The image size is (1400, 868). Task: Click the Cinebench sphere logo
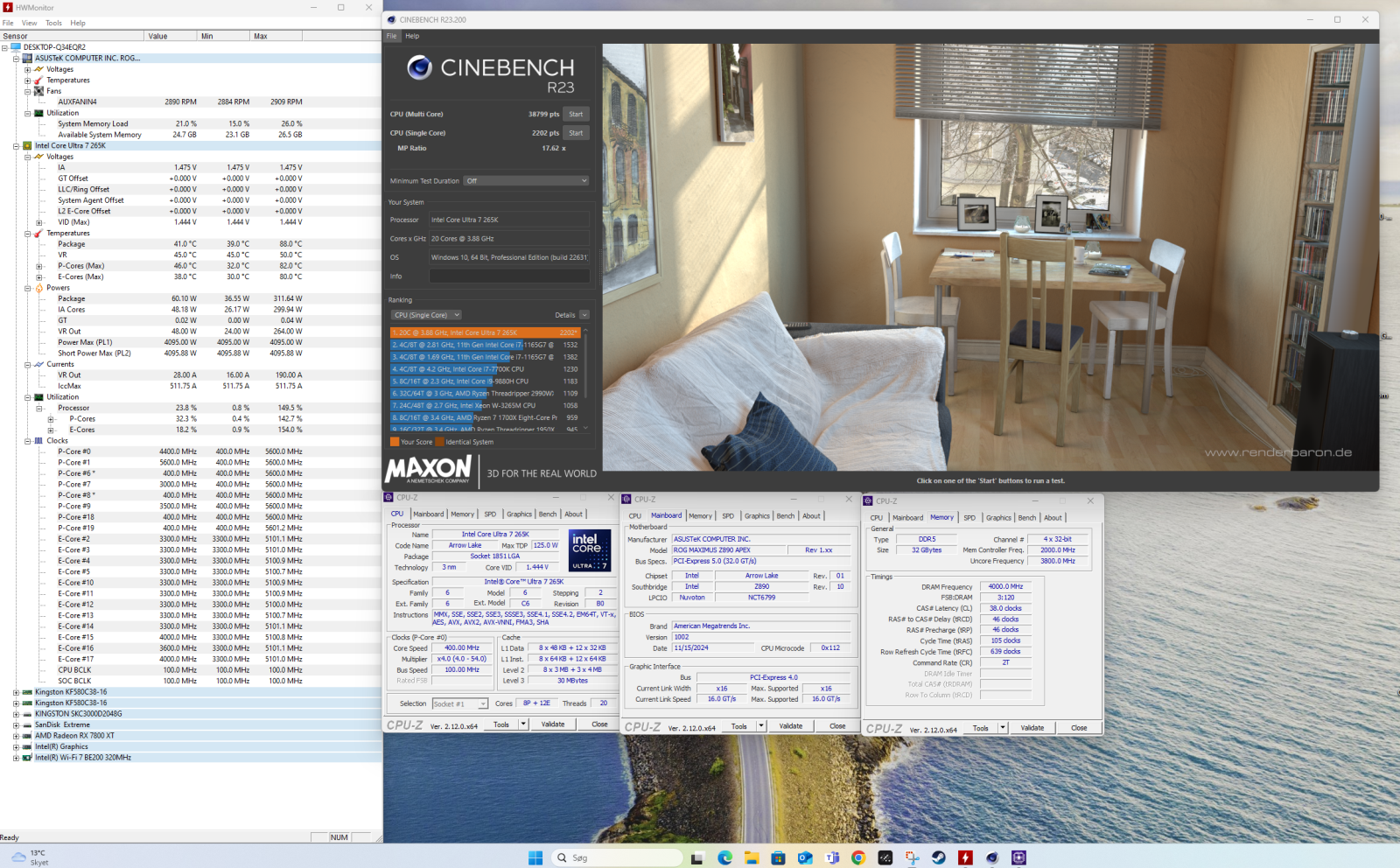(x=420, y=67)
